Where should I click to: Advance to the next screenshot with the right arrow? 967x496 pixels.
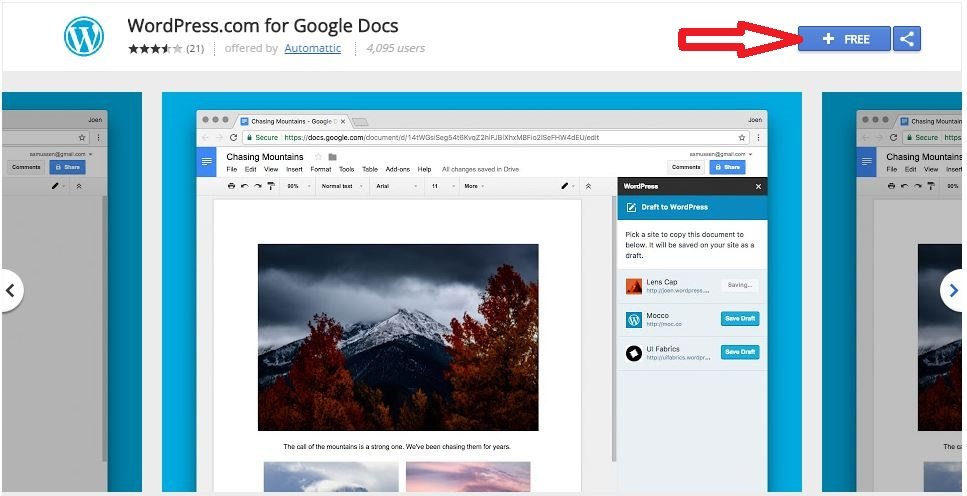pyautogui.click(x=953, y=290)
